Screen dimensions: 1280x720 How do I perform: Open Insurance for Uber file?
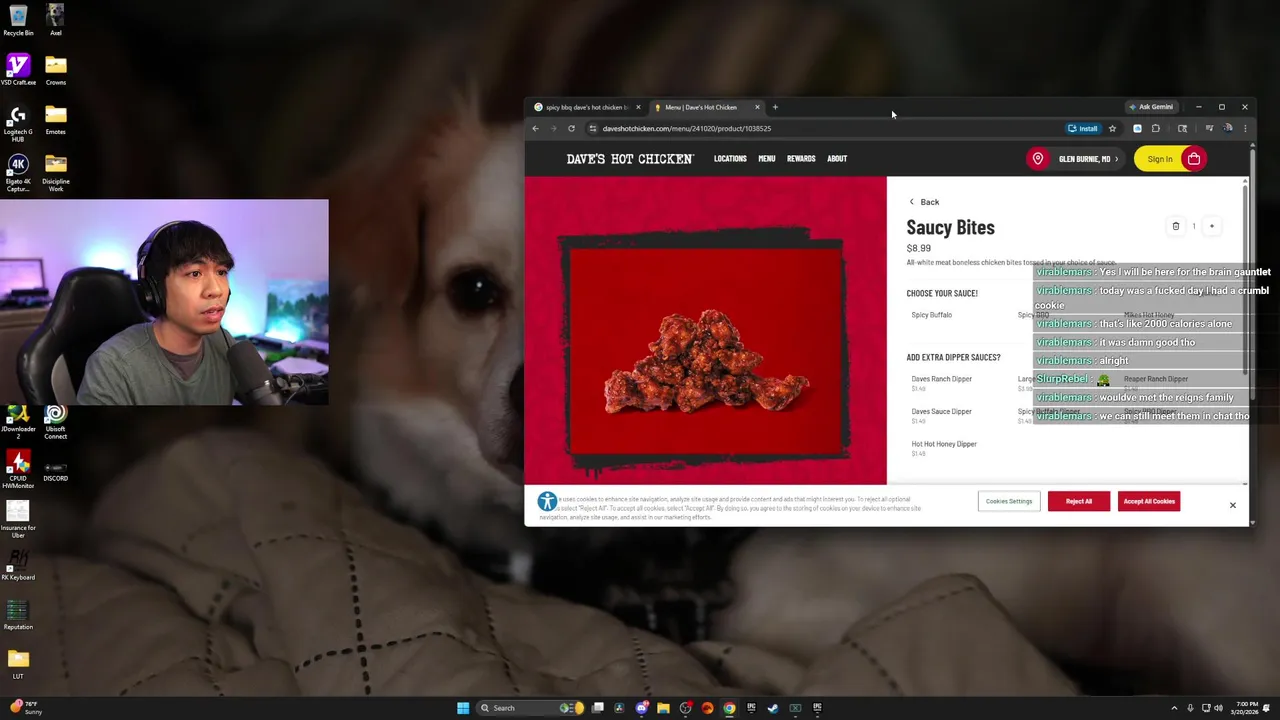click(18, 520)
